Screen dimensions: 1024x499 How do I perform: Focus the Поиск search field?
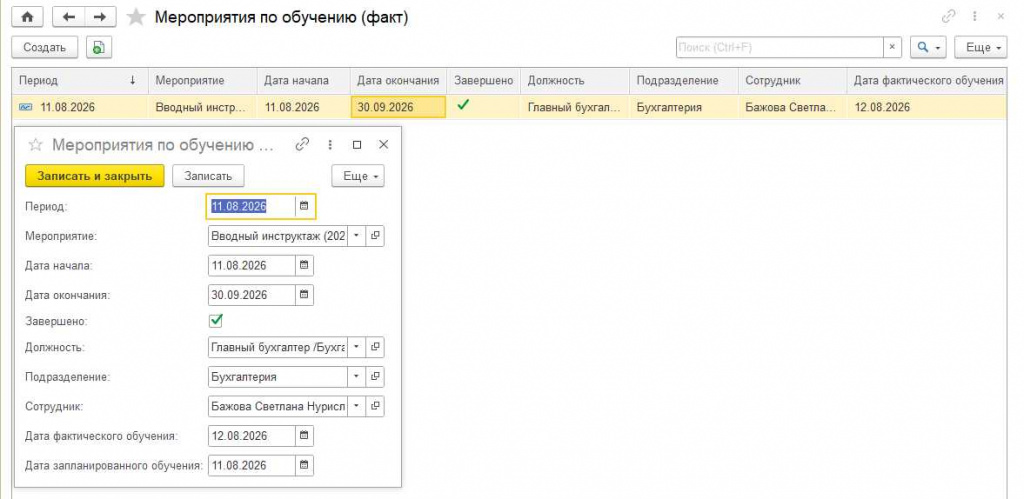pos(780,48)
